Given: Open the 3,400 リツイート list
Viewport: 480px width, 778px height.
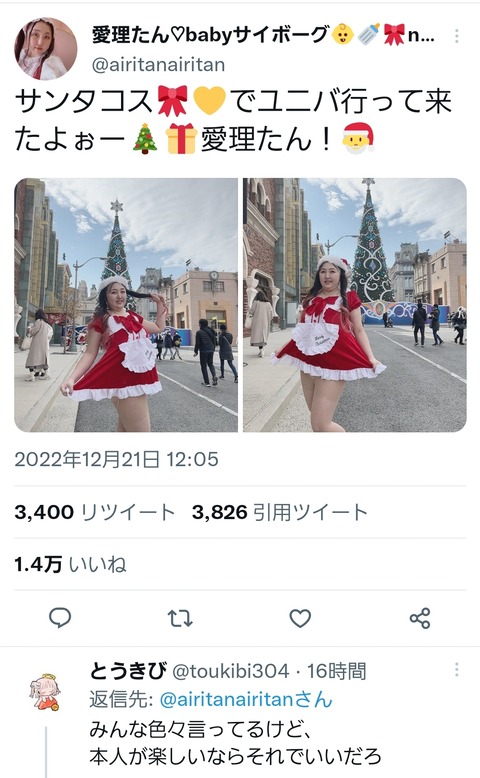Looking at the screenshot, I should click(94, 512).
